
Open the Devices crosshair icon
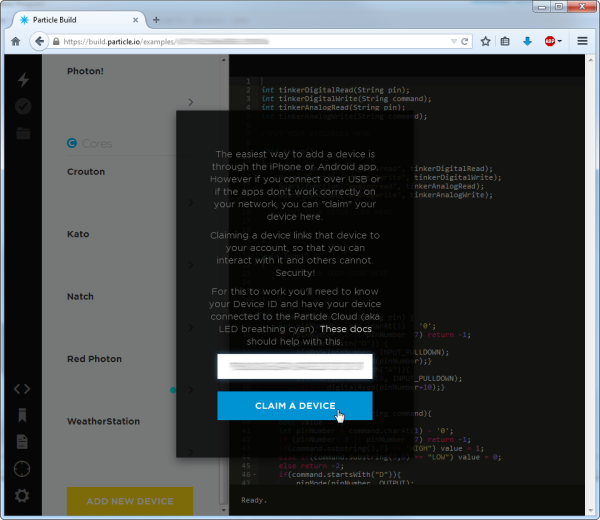(x=22, y=469)
